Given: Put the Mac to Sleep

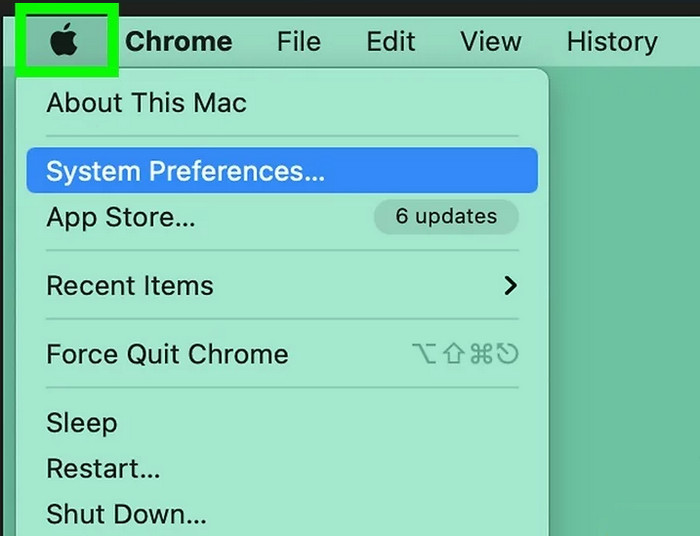Looking at the screenshot, I should point(282,423).
